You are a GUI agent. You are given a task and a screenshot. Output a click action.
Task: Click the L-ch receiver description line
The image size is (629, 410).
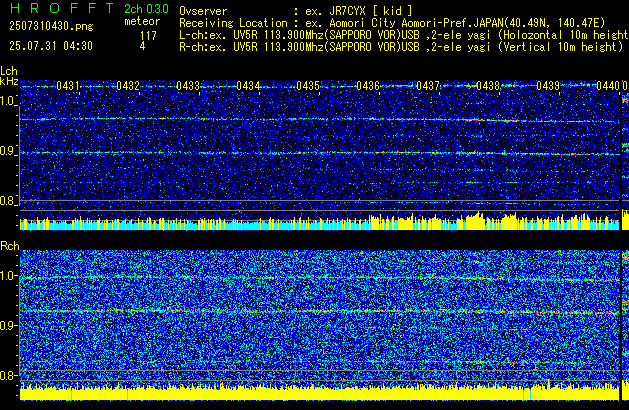[x=404, y=35]
